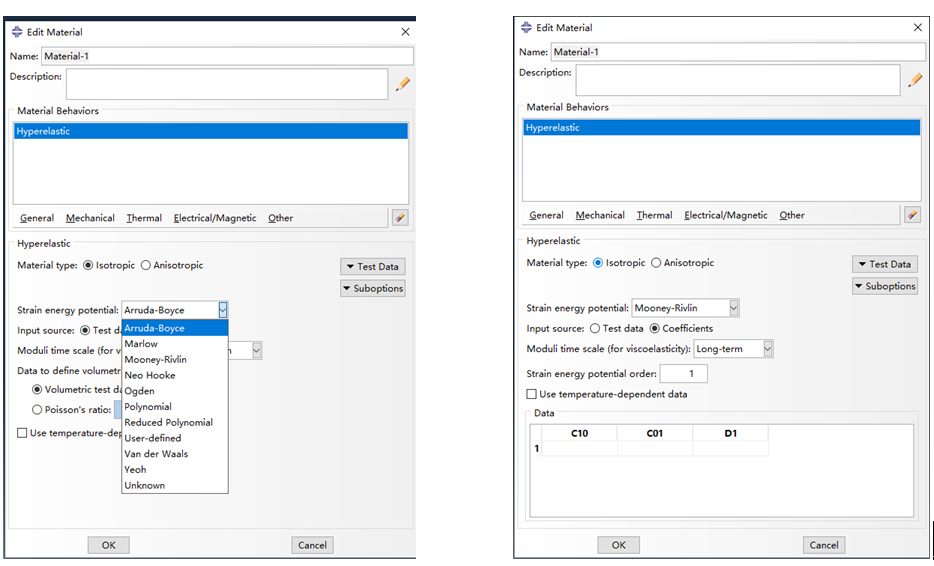This screenshot has width=934, height=566.
Task: Open Mechanical menu in right dialog
Action: 600,215
